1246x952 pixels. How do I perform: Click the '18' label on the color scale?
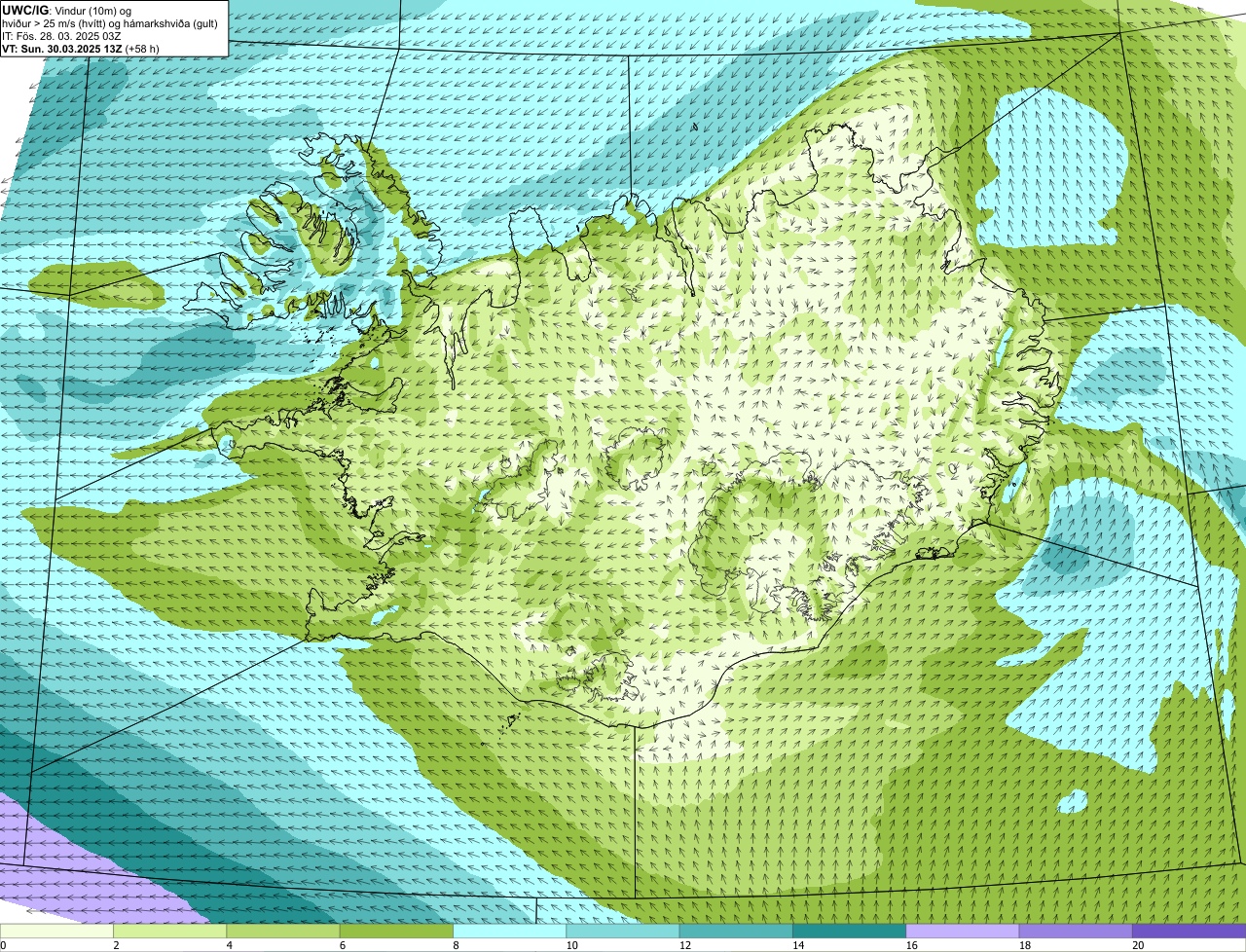pos(1024,945)
